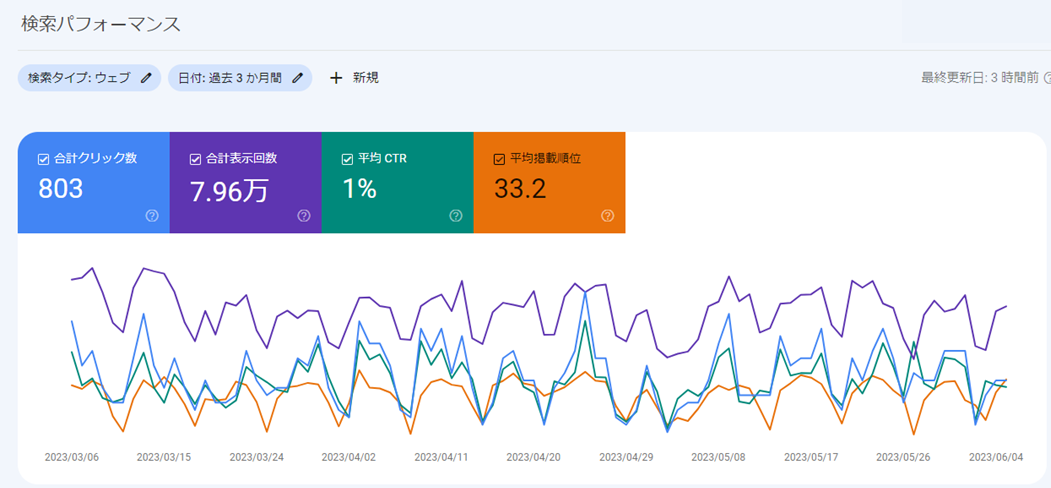Viewport: 1051px width, 488px height.
Task: Open help icon on 平均掲載順位 card
Action: click(608, 216)
